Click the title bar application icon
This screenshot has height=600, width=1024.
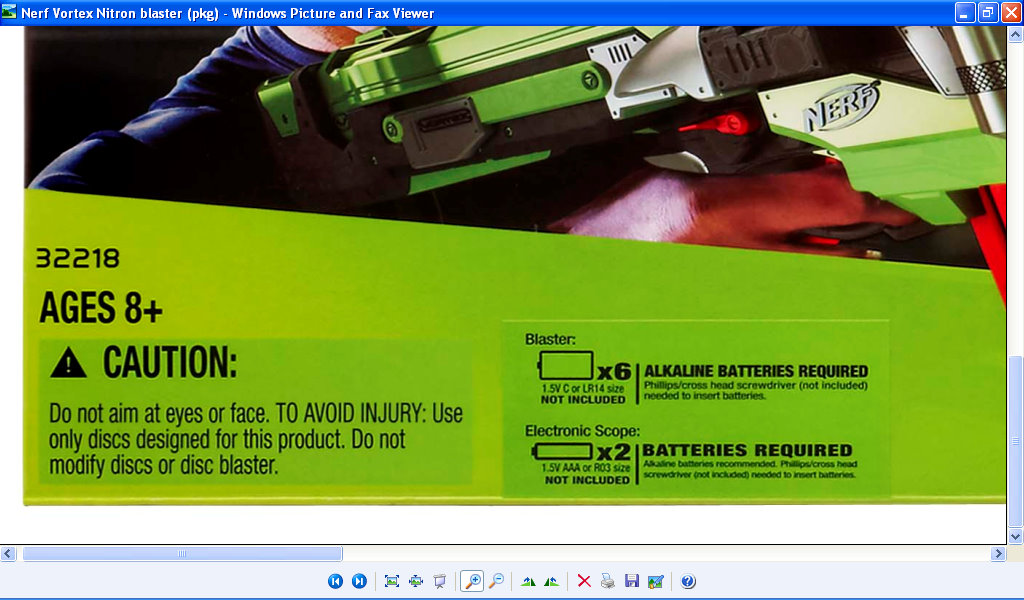[x=10, y=13]
